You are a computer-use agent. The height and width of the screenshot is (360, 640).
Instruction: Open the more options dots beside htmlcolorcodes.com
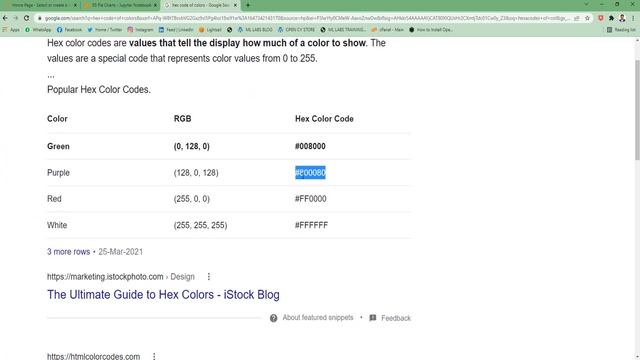click(154, 356)
